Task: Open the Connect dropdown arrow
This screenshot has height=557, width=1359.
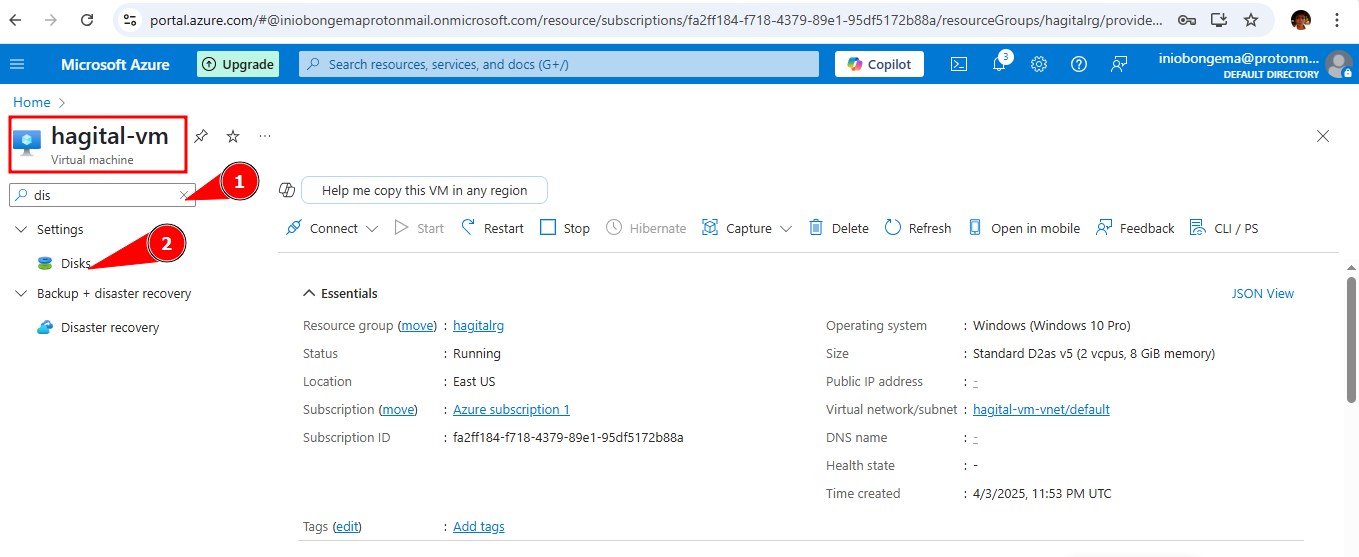Action: [372, 228]
